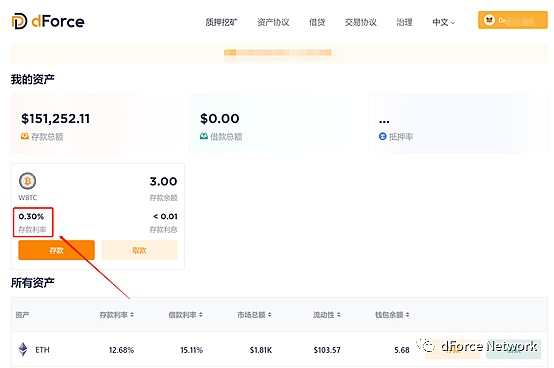Click the WeChat watermark icon

coord(426,345)
